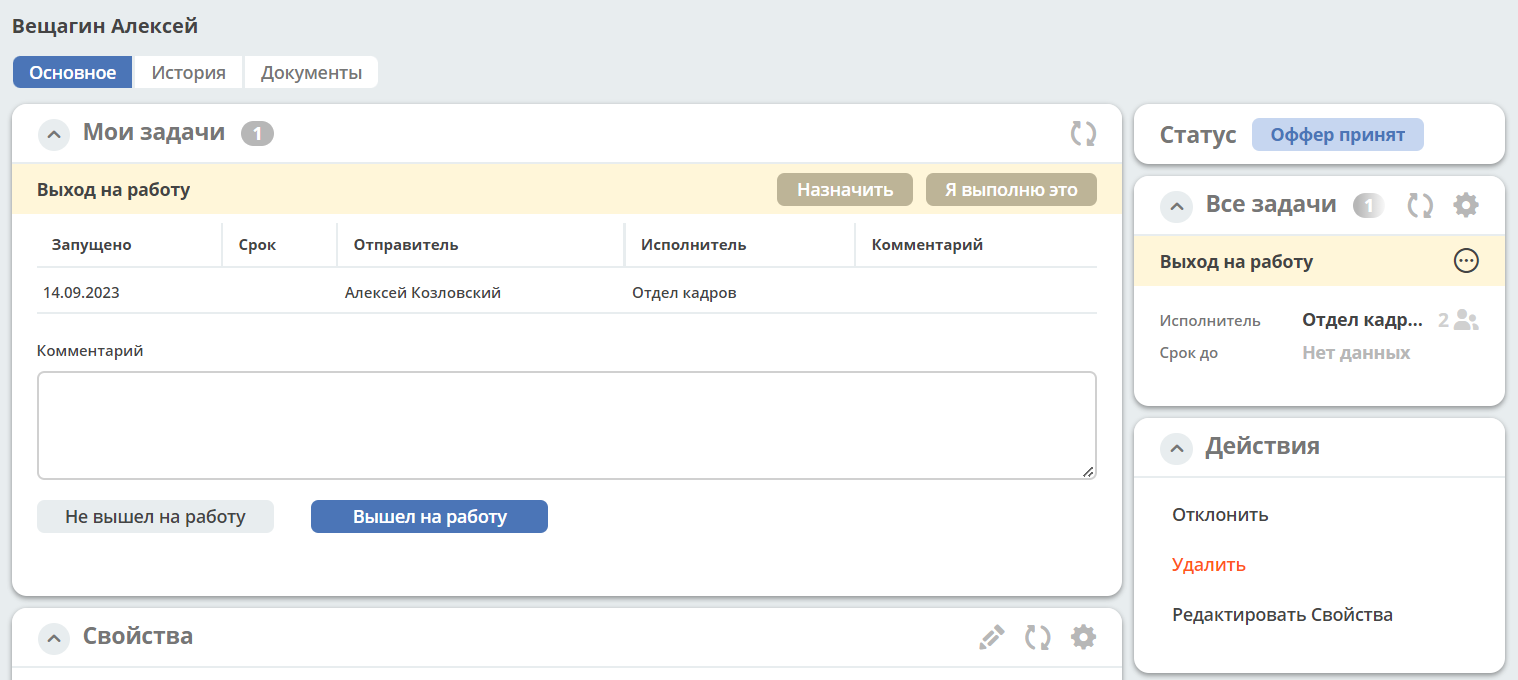Click the group members icon next to Отдел кадр...
The height and width of the screenshot is (680, 1518).
coord(1466,321)
